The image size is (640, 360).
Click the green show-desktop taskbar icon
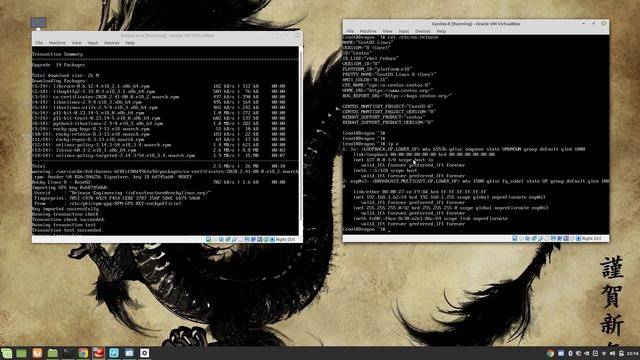22,353
